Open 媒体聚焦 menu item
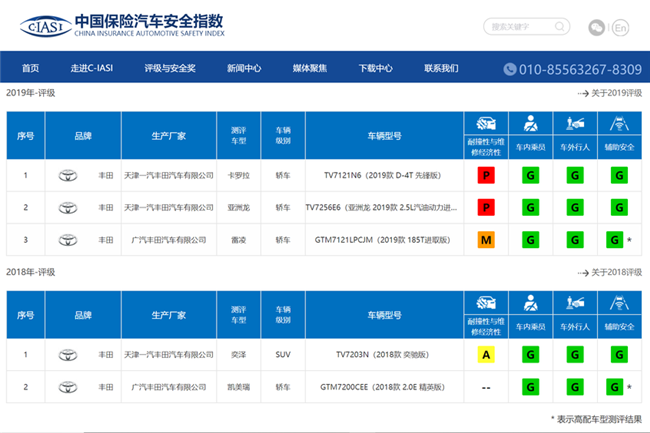This screenshot has width=650, height=433. point(310,68)
